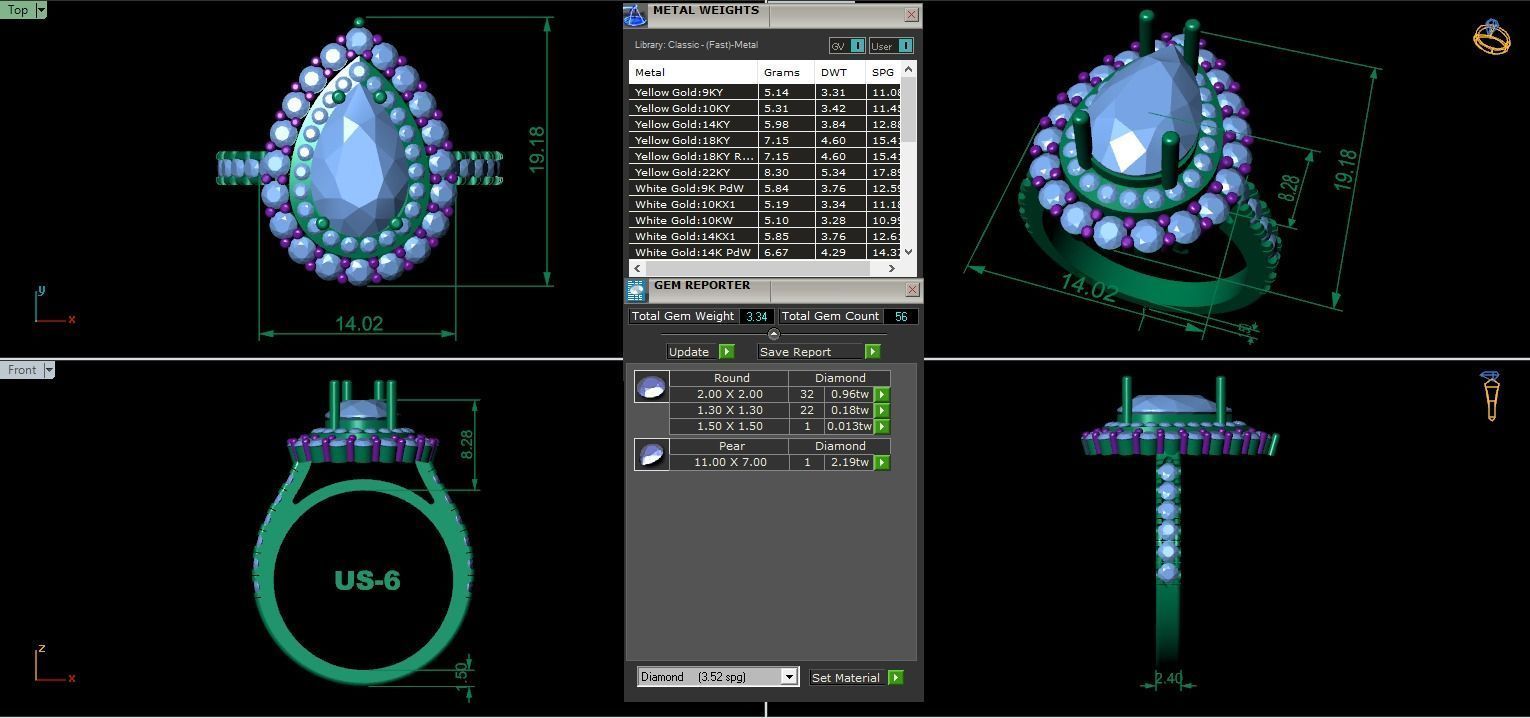This screenshot has height=718, width=1530.
Task: Open the Top viewport dropdown arrow
Action: coord(41,10)
